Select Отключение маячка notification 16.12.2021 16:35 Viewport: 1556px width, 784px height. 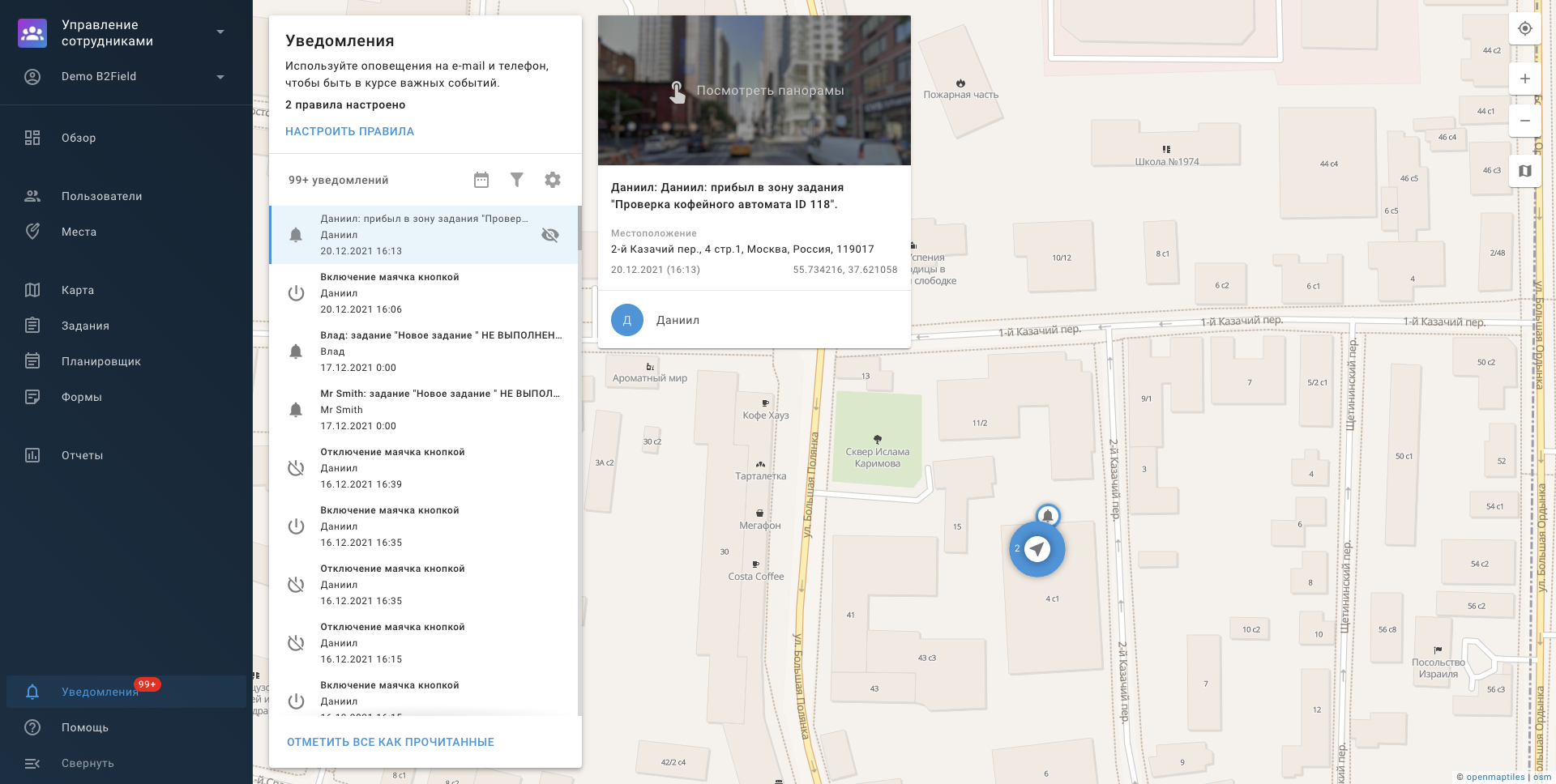point(424,585)
